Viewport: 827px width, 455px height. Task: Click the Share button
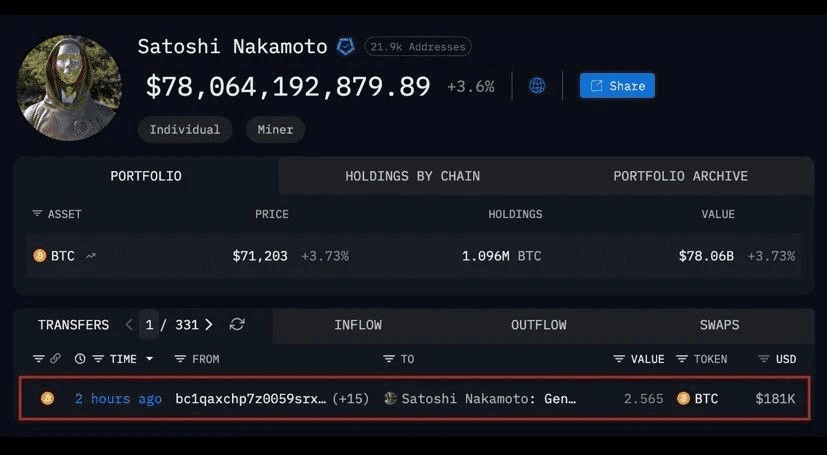pos(617,86)
